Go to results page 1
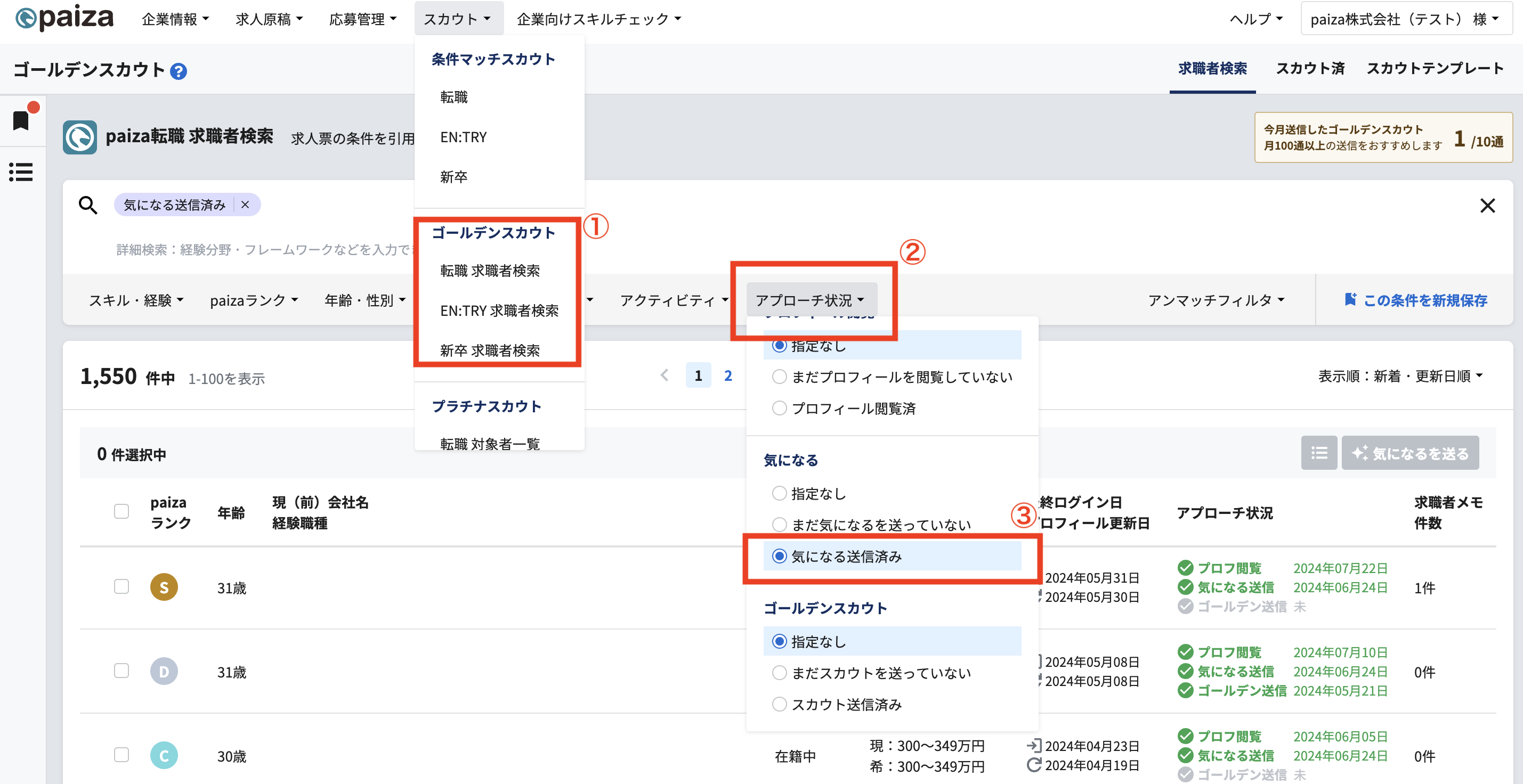The height and width of the screenshot is (784, 1523). coord(698,375)
